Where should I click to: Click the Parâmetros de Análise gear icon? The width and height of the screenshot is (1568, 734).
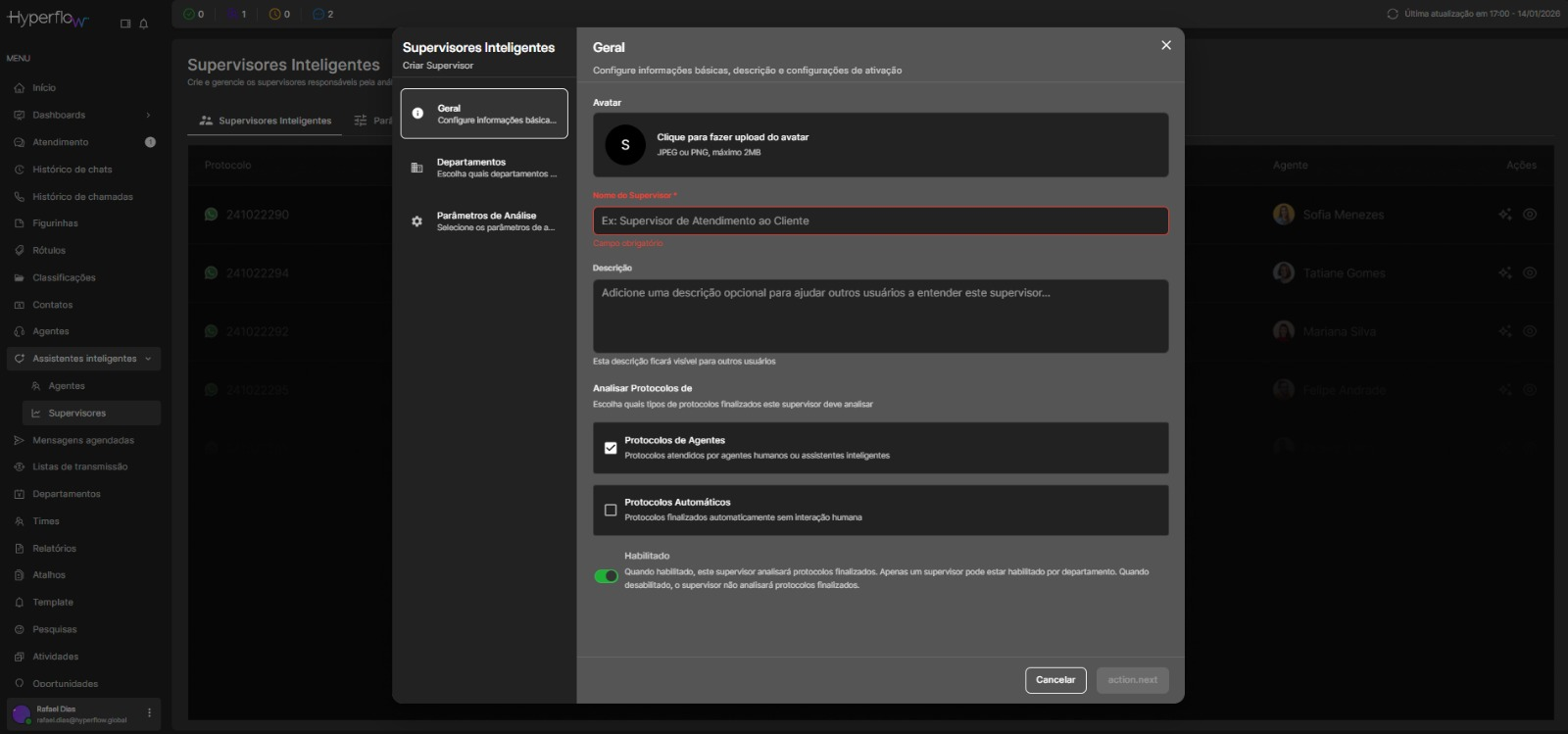click(x=416, y=221)
